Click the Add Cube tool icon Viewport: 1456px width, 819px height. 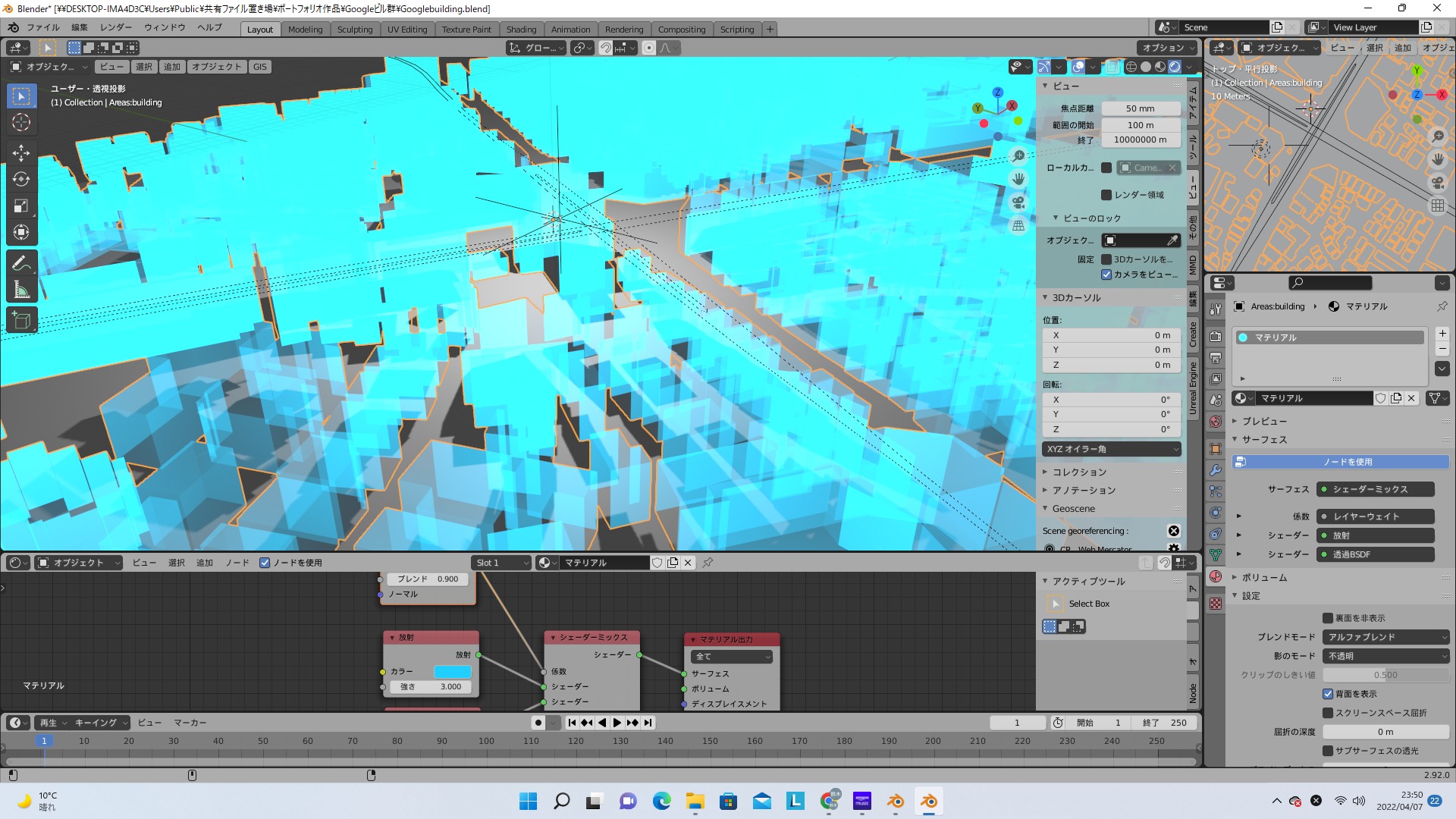coord(21,320)
